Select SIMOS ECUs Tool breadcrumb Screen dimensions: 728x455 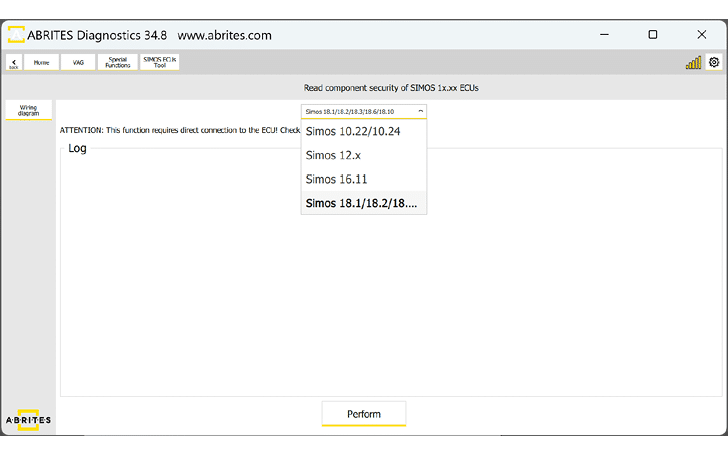point(160,62)
